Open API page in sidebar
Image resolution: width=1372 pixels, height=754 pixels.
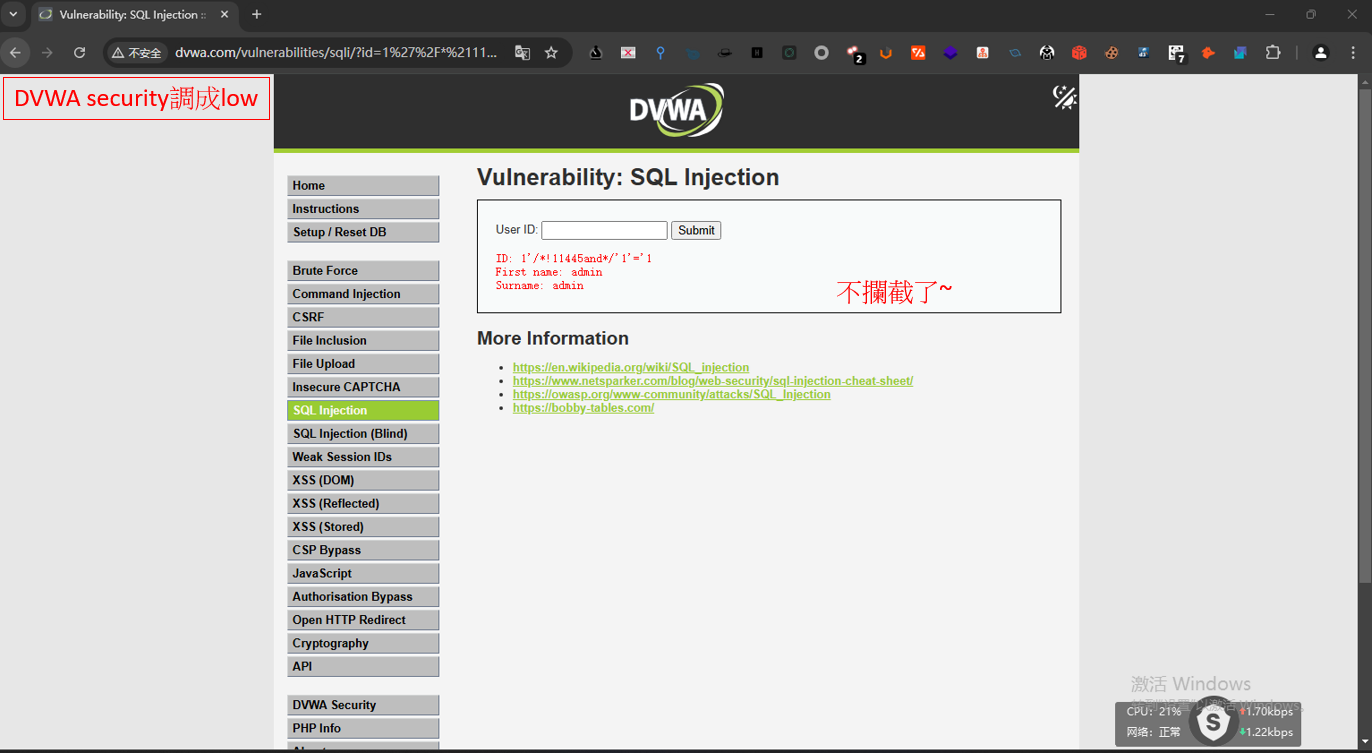tap(363, 667)
